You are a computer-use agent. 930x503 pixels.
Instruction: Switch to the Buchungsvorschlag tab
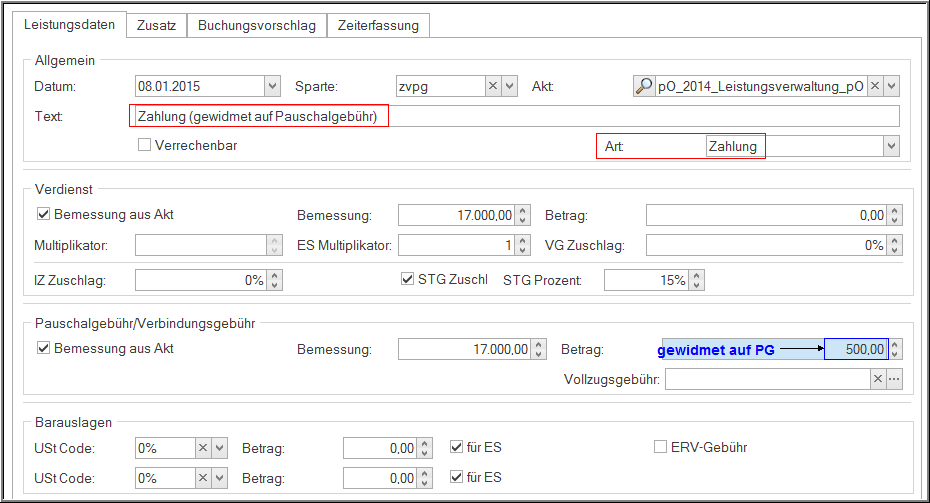[x=256, y=25]
